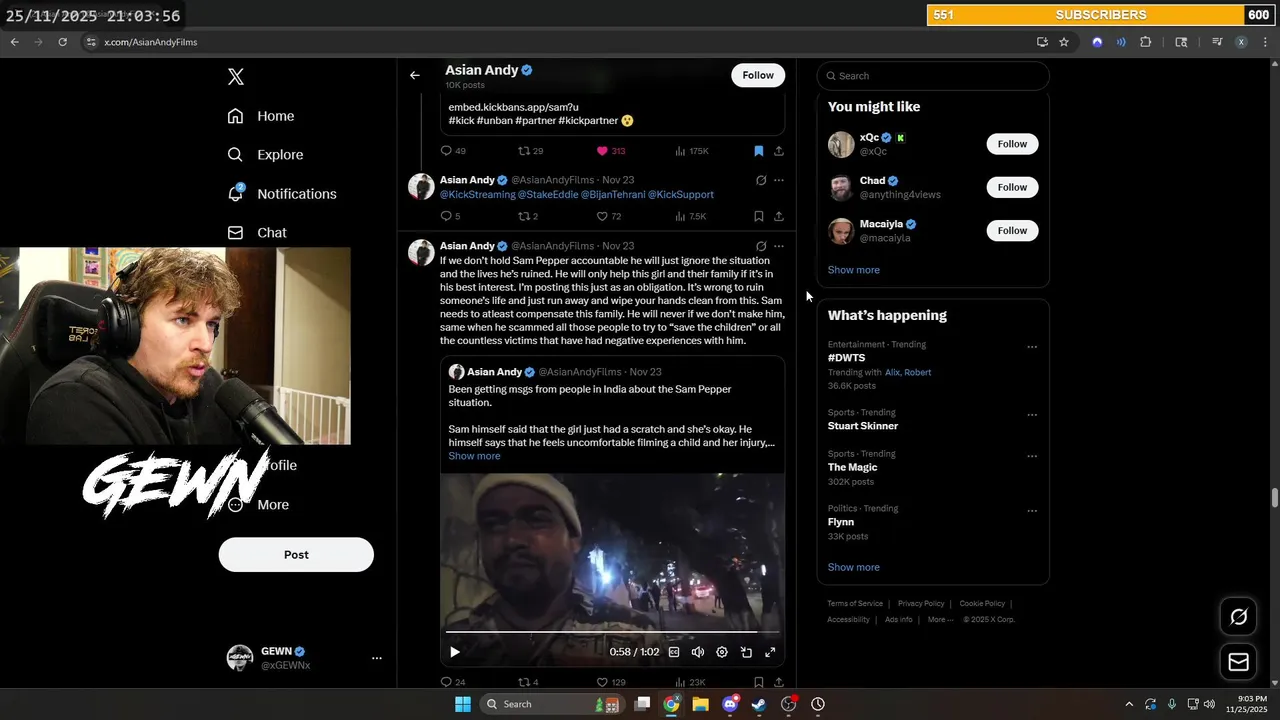The image size is (1280, 720).
Task: Open floating messages envelope button
Action: tap(1238, 662)
